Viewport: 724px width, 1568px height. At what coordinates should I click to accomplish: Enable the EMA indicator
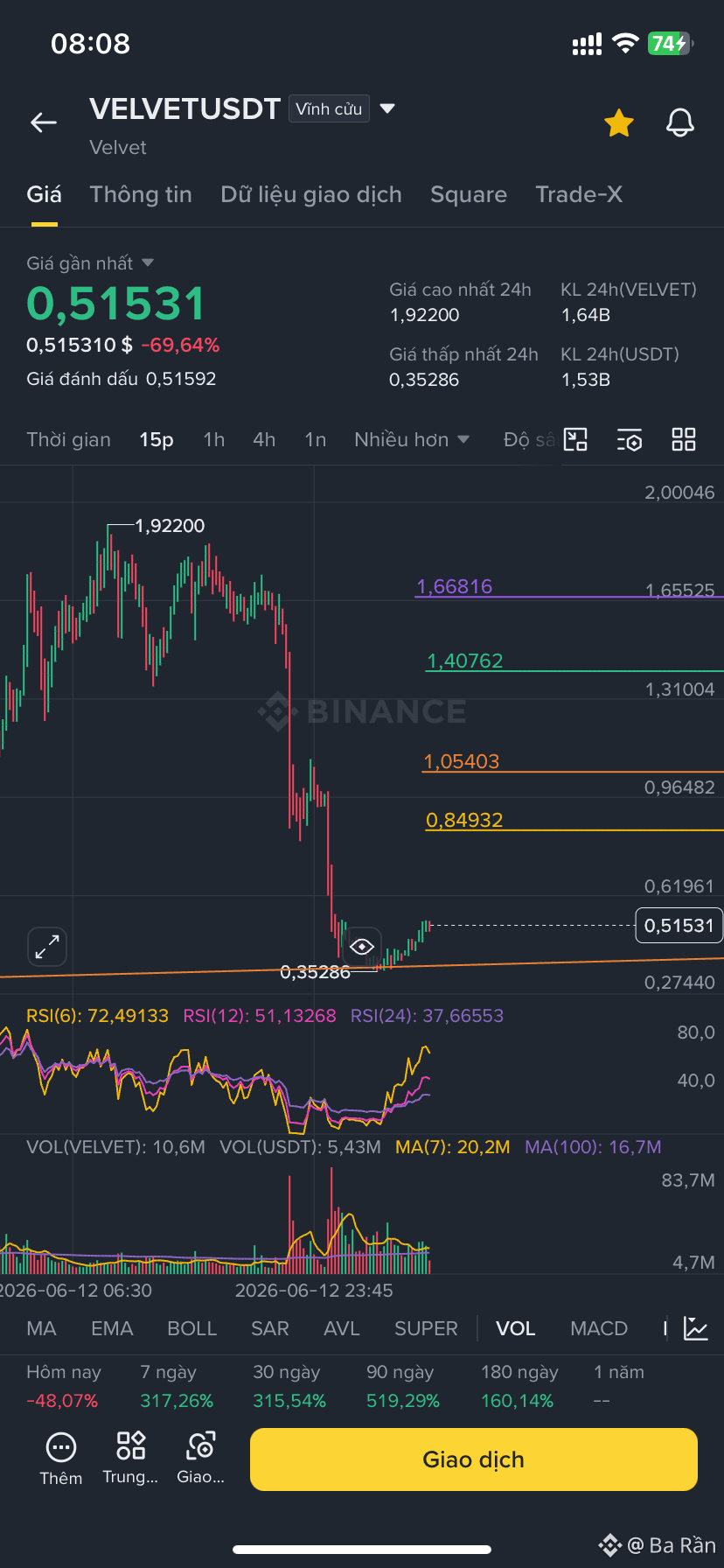[112, 1328]
